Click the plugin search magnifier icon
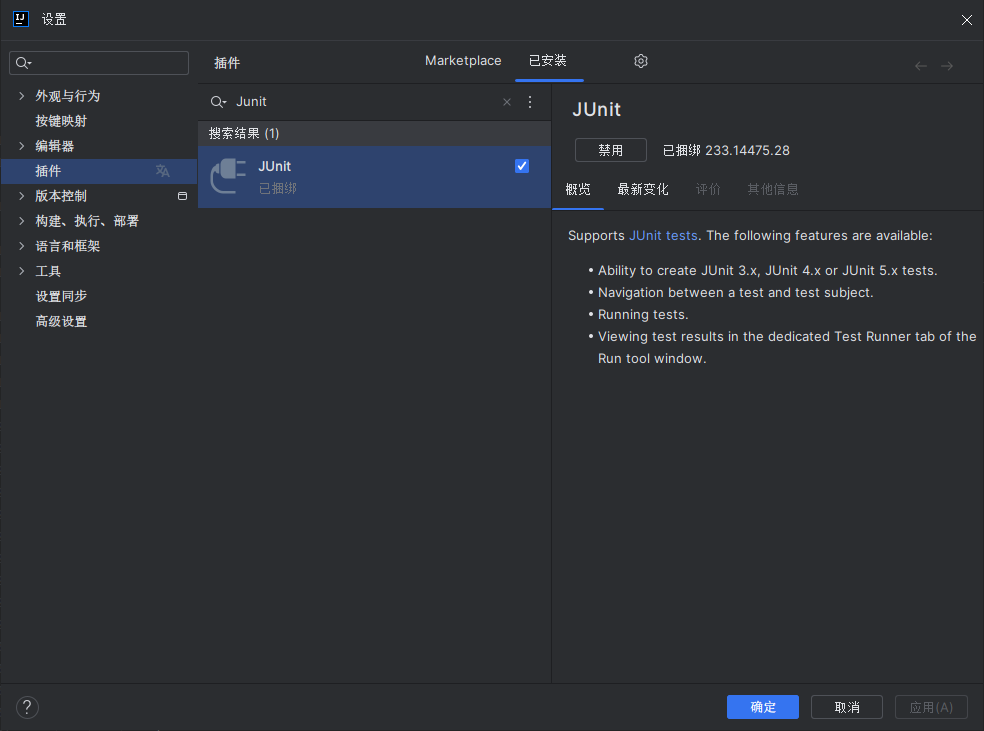The width and height of the screenshot is (984, 731). [x=217, y=102]
